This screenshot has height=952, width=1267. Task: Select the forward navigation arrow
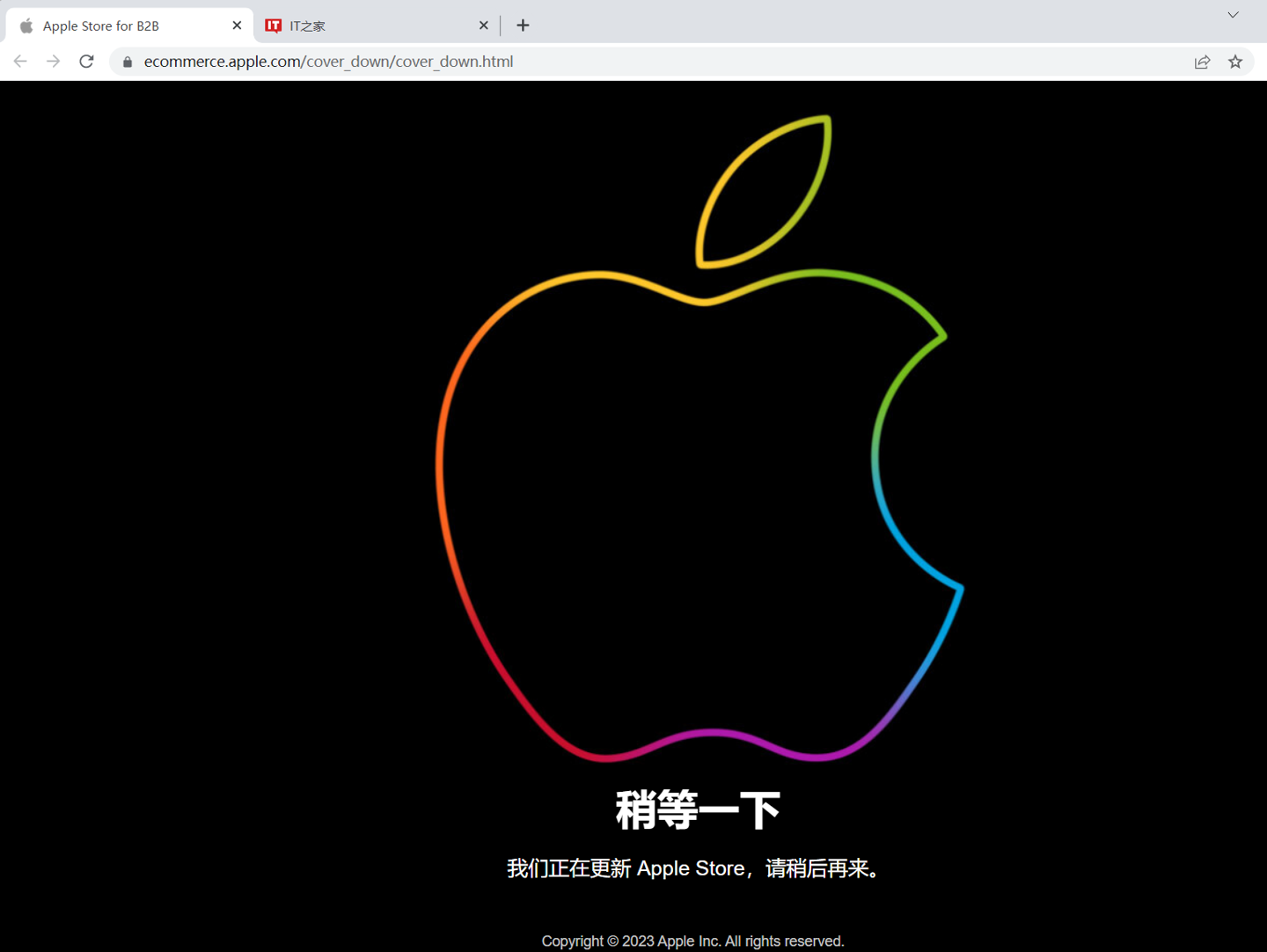click(x=53, y=61)
